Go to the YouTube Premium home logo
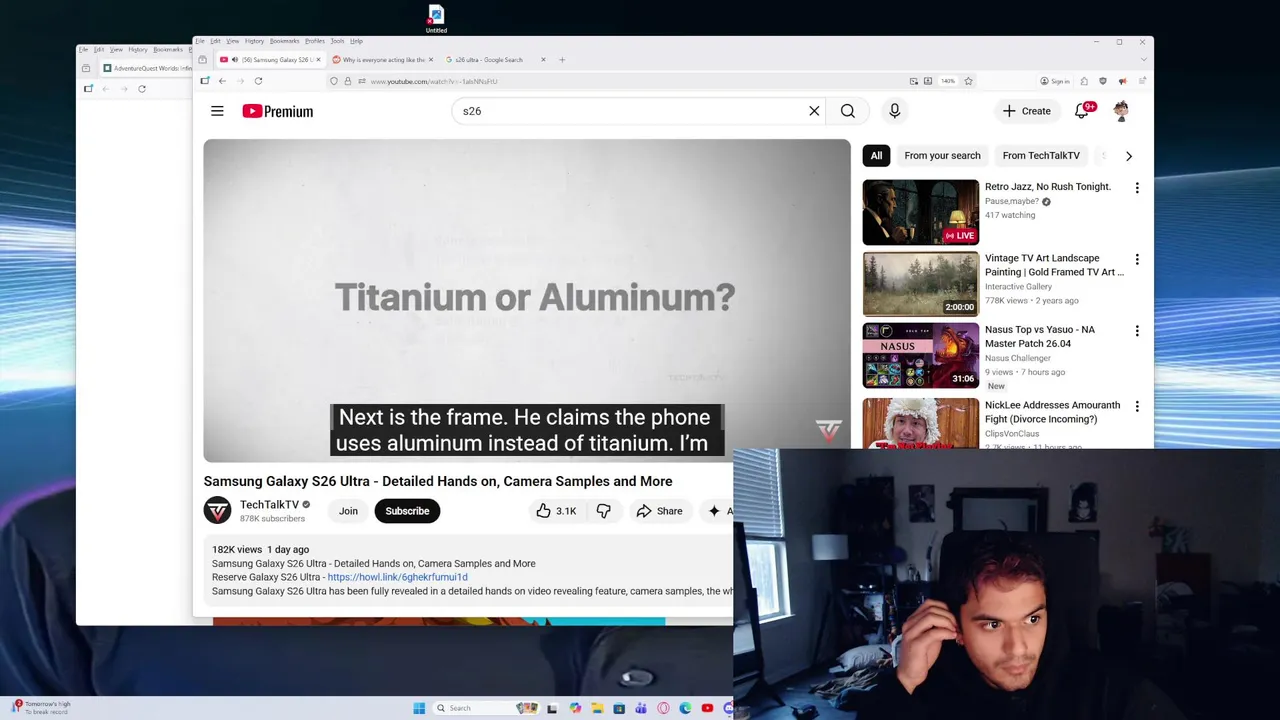1280x720 pixels. pos(277,111)
